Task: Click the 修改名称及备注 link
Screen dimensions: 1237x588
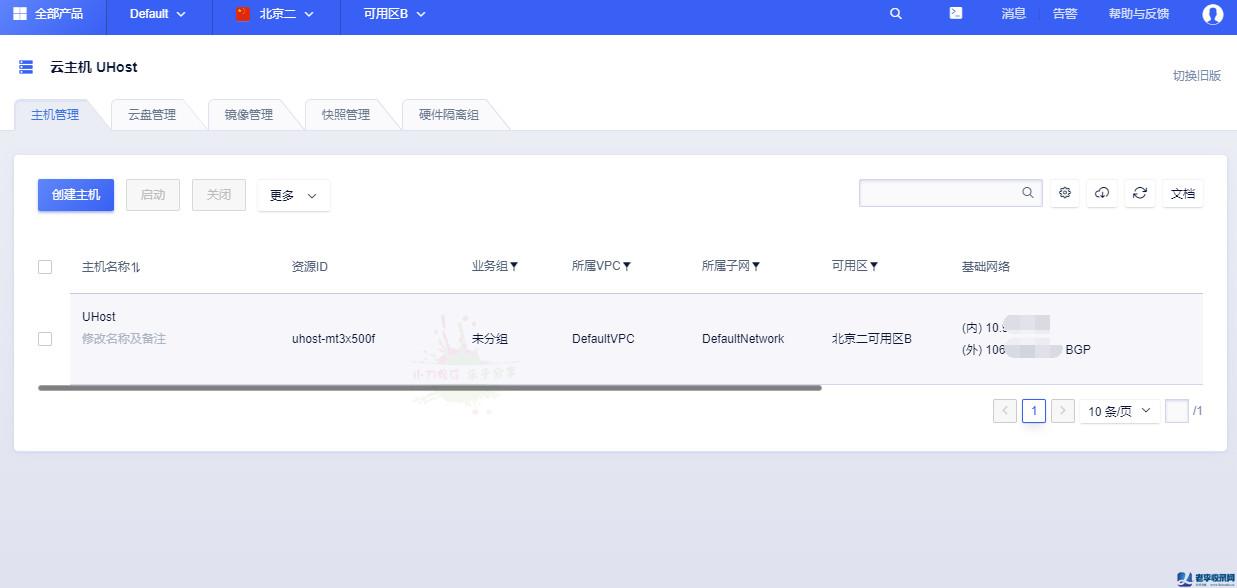Action: 124,339
